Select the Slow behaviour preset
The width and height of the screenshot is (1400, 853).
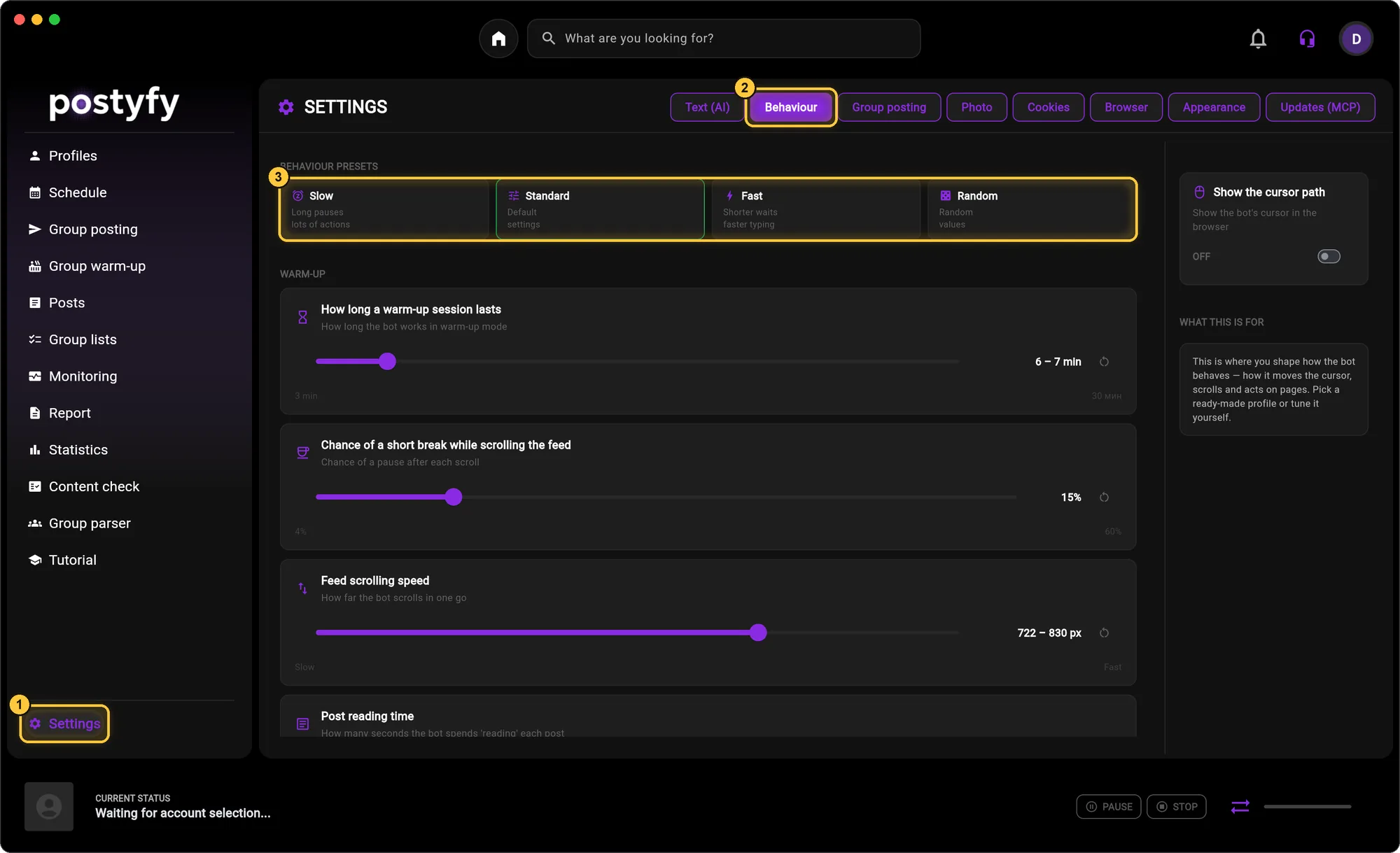(385, 209)
